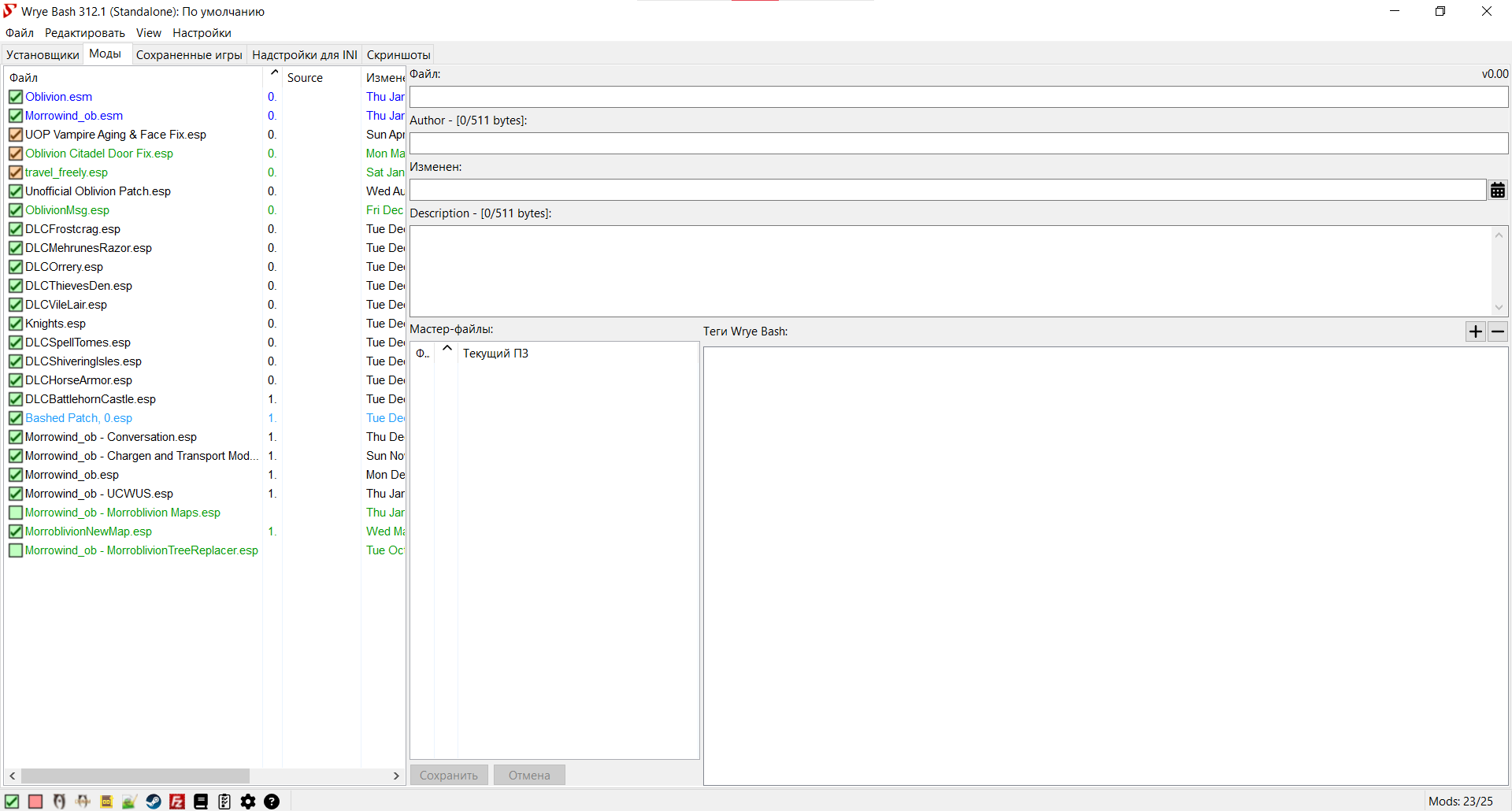Launch Oblivion from the status bar icon
The width and height of the screenshot is (1512, 811).
(x=59, y=802)
